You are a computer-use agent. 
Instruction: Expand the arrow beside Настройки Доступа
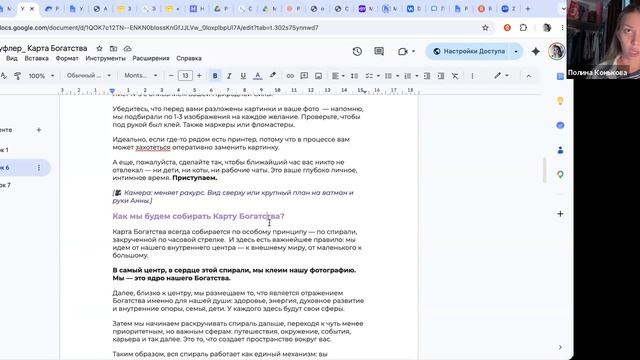[x=516, y=51]
